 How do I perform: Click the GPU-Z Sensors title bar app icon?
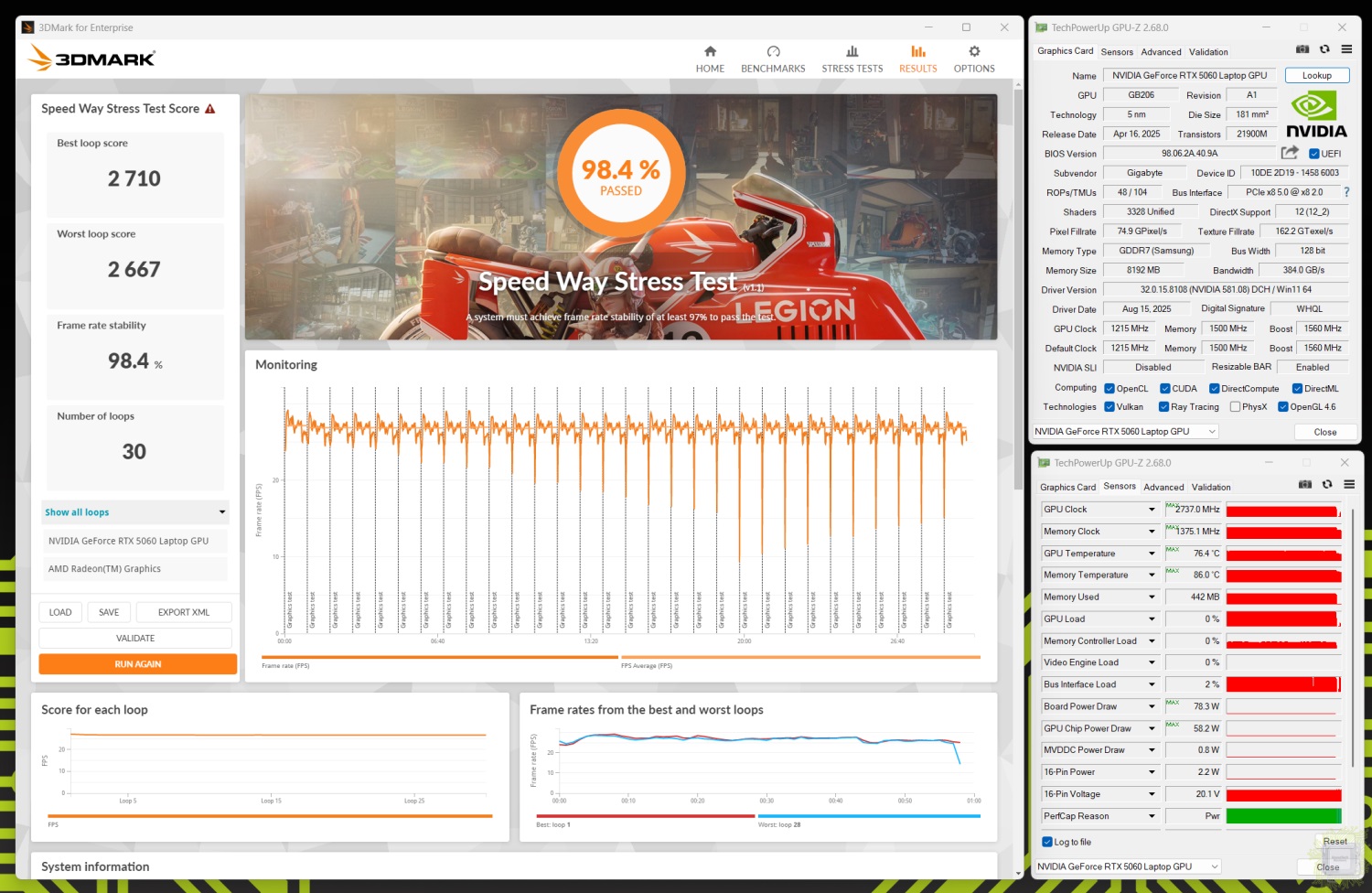1044,463
